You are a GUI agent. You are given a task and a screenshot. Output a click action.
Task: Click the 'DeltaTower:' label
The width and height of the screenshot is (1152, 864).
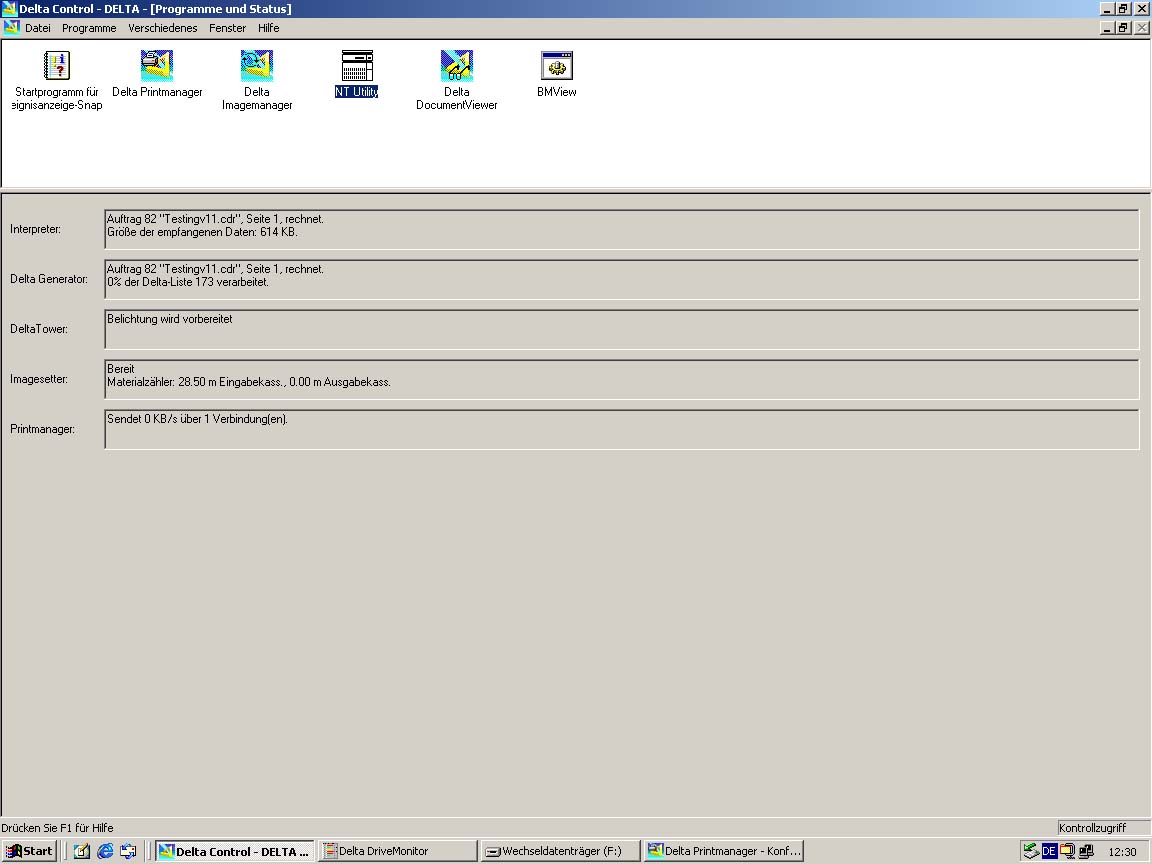pos(39,329)
